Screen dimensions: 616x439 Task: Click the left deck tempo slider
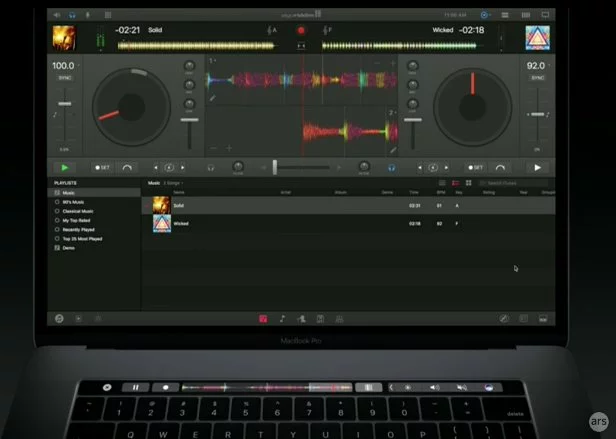tap(65, 104)
